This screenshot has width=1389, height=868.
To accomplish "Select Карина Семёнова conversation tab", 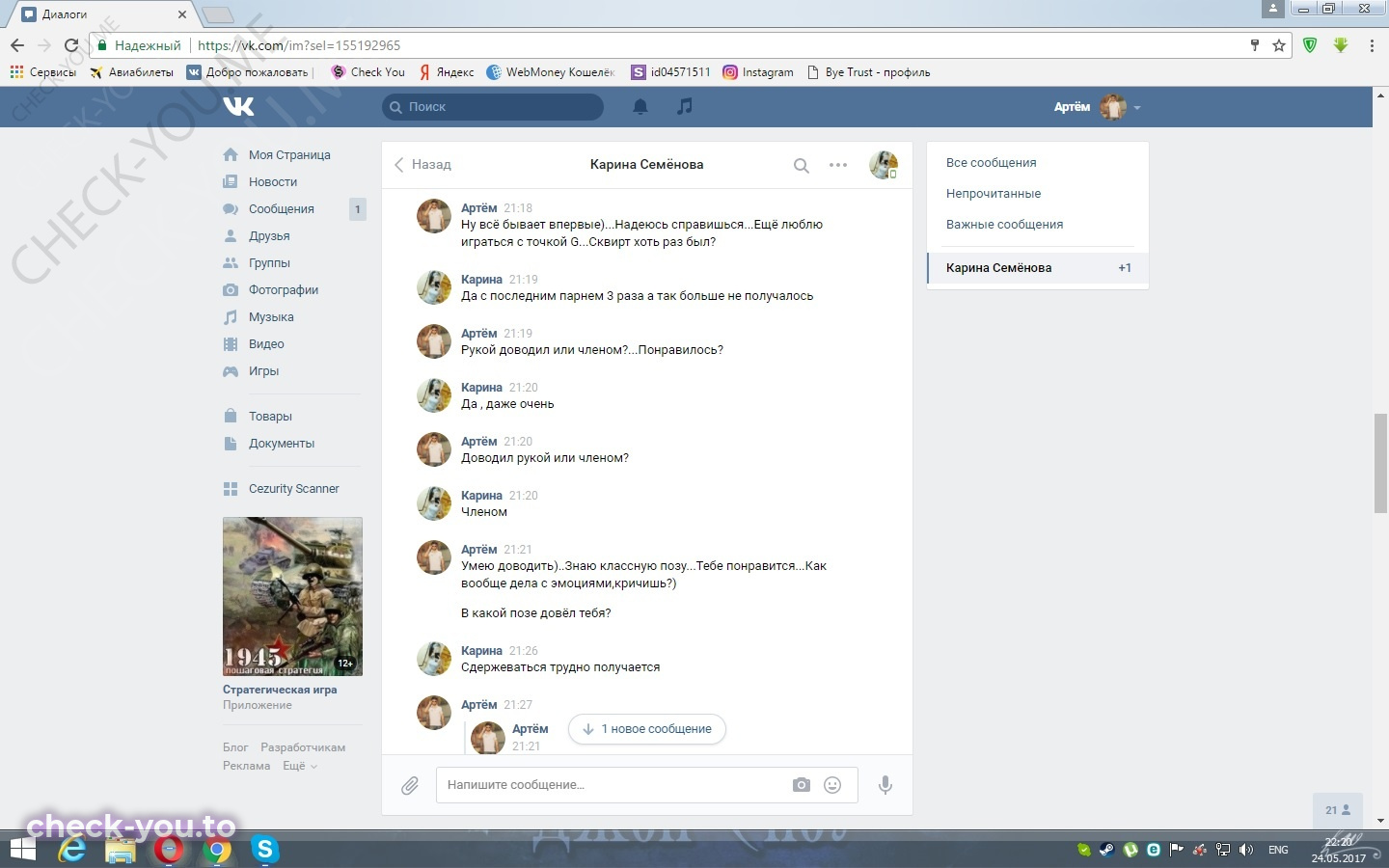I will (1038, 268).
